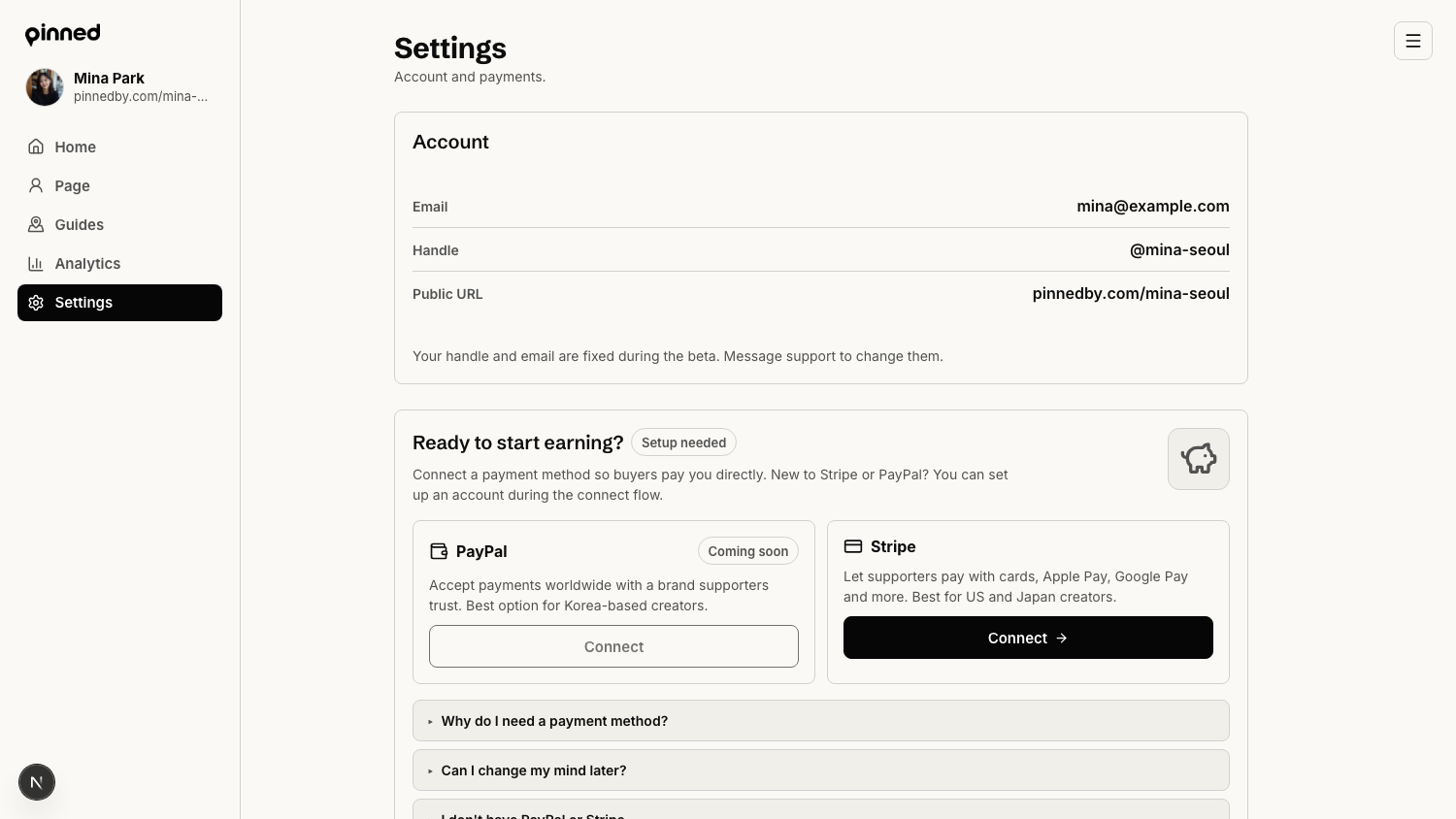Click the pinnedby.com/mina-... sidebar text
Image resolution: width=1456 pixels, height=819 pixels.
141,96
